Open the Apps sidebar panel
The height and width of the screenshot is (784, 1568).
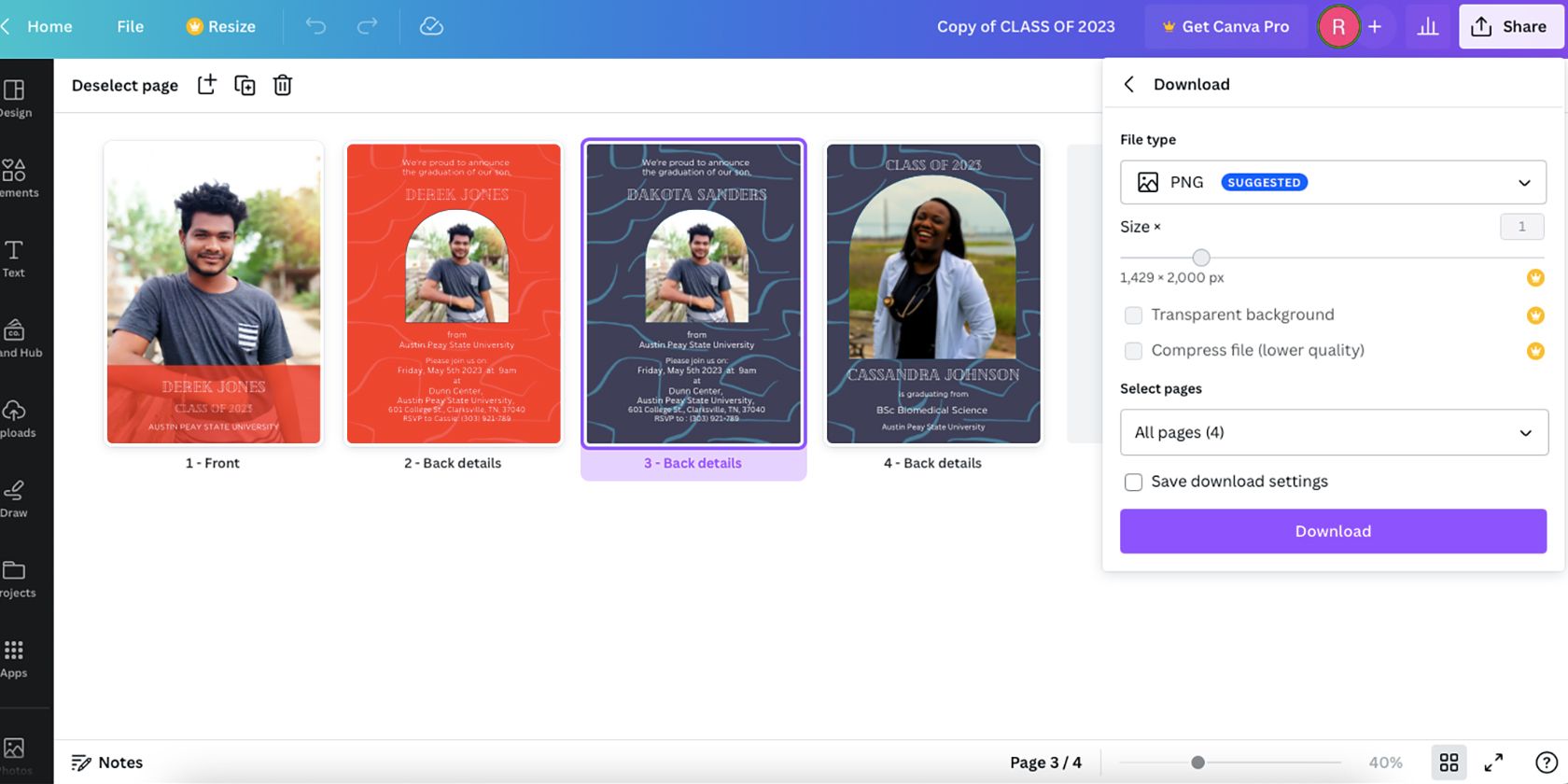(x=14, y=659)
